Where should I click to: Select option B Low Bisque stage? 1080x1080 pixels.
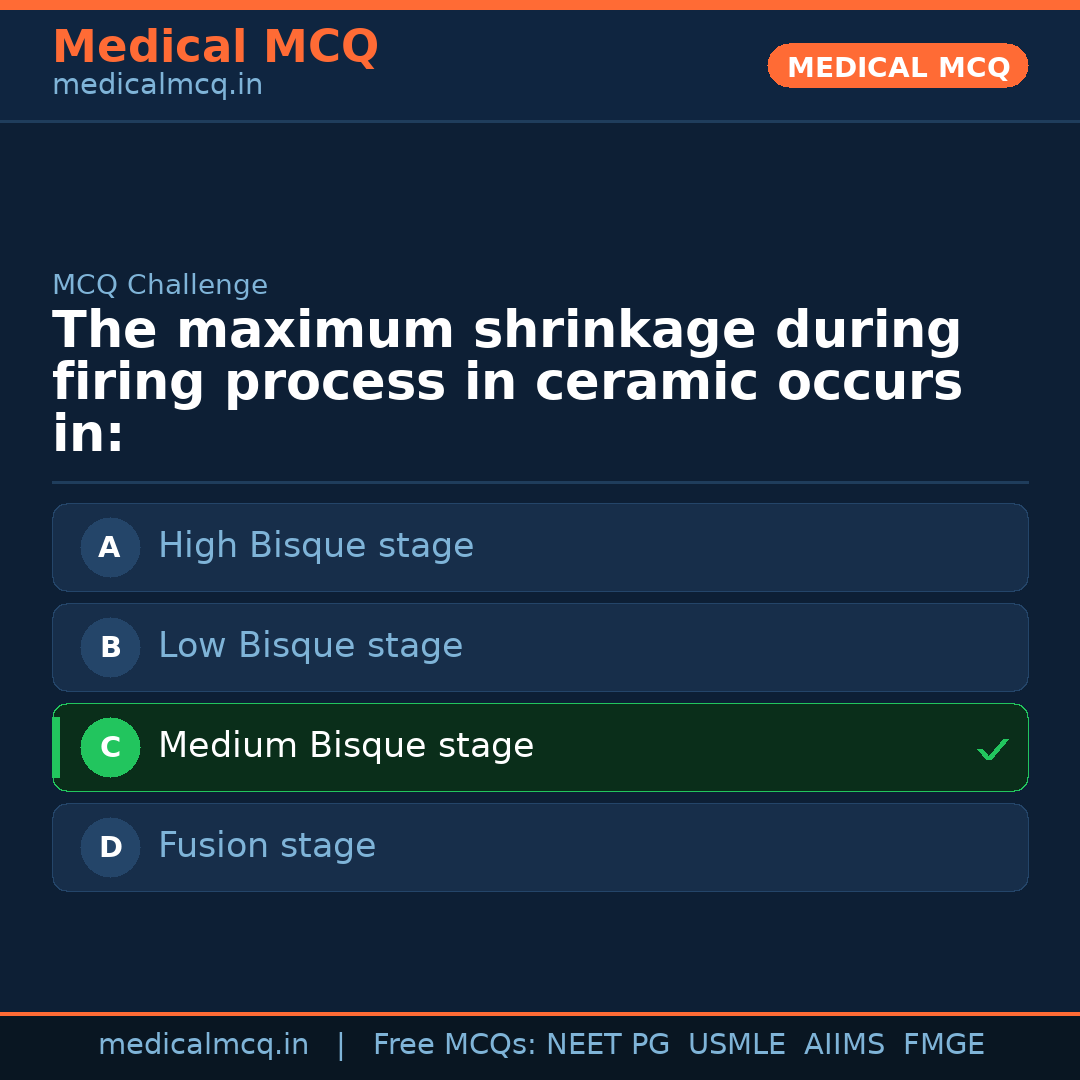540,647
